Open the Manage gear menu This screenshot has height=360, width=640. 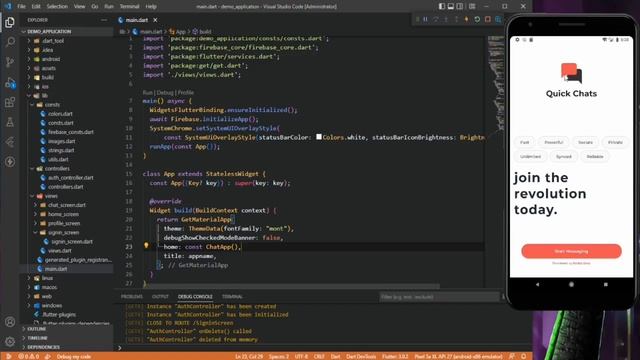(x=10, y=341)
